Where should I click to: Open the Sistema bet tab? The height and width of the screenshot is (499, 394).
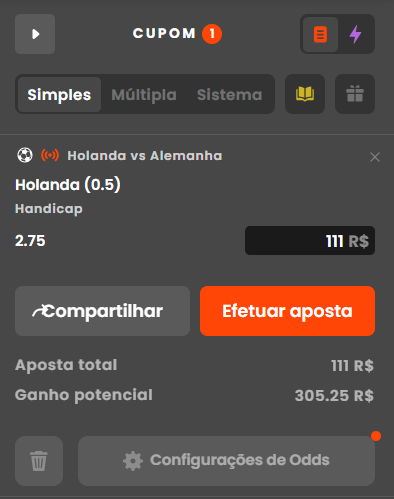[230, 95]
